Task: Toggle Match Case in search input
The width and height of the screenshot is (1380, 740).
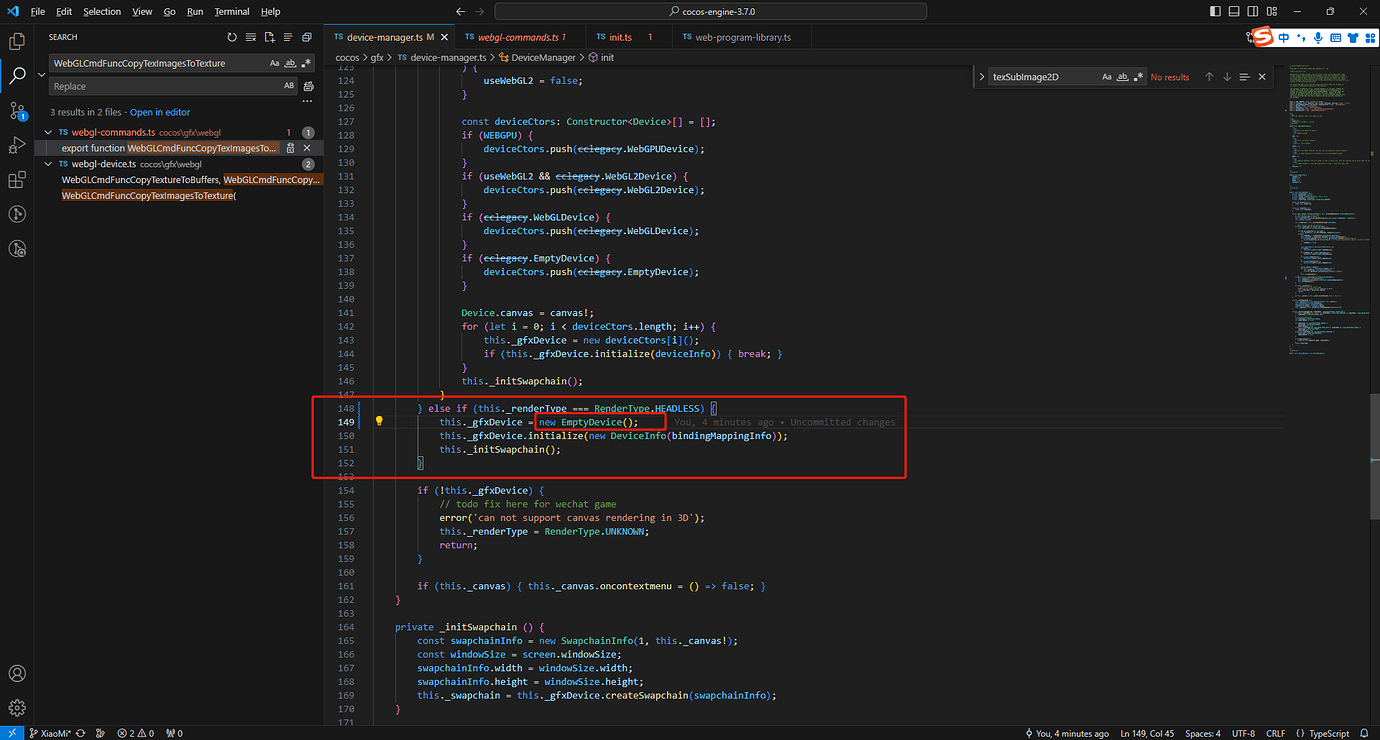Action: [273, 62]
